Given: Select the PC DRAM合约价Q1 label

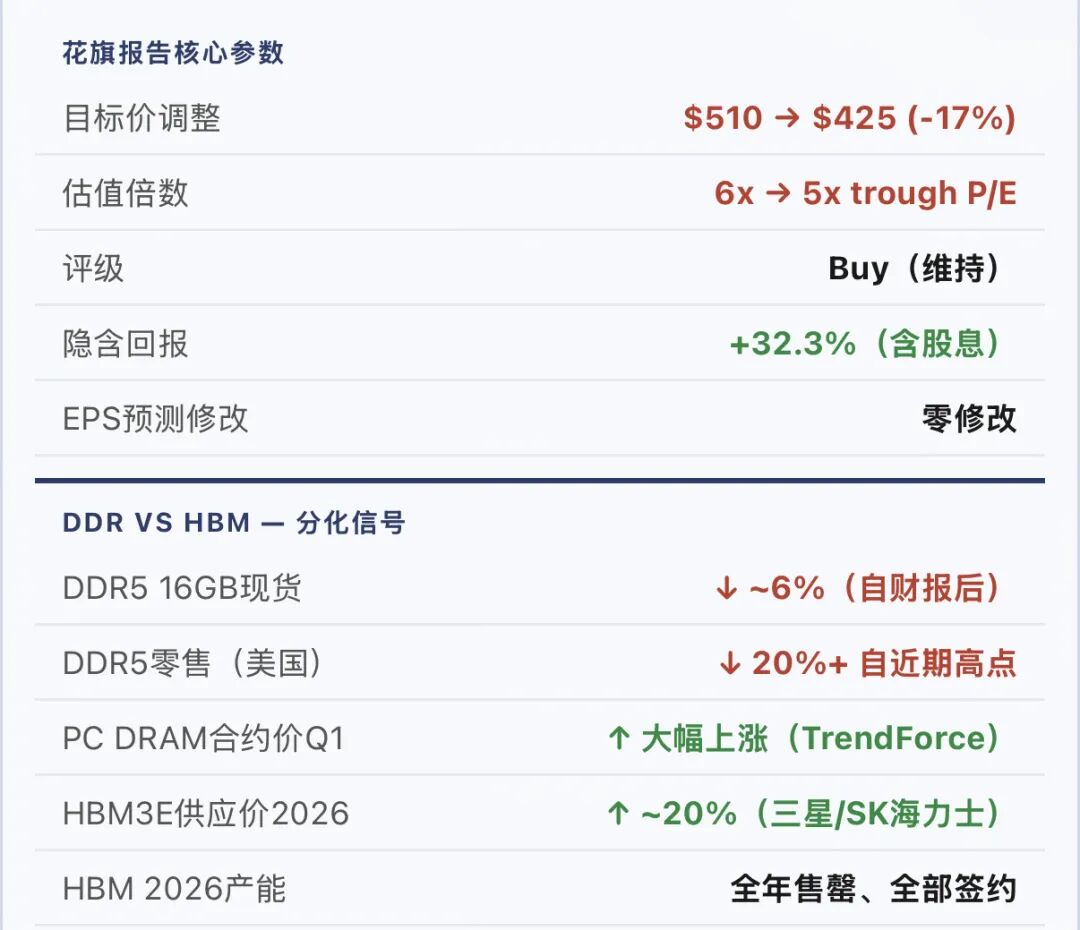Looking at the screenshot, I should (x=203, y=739).
